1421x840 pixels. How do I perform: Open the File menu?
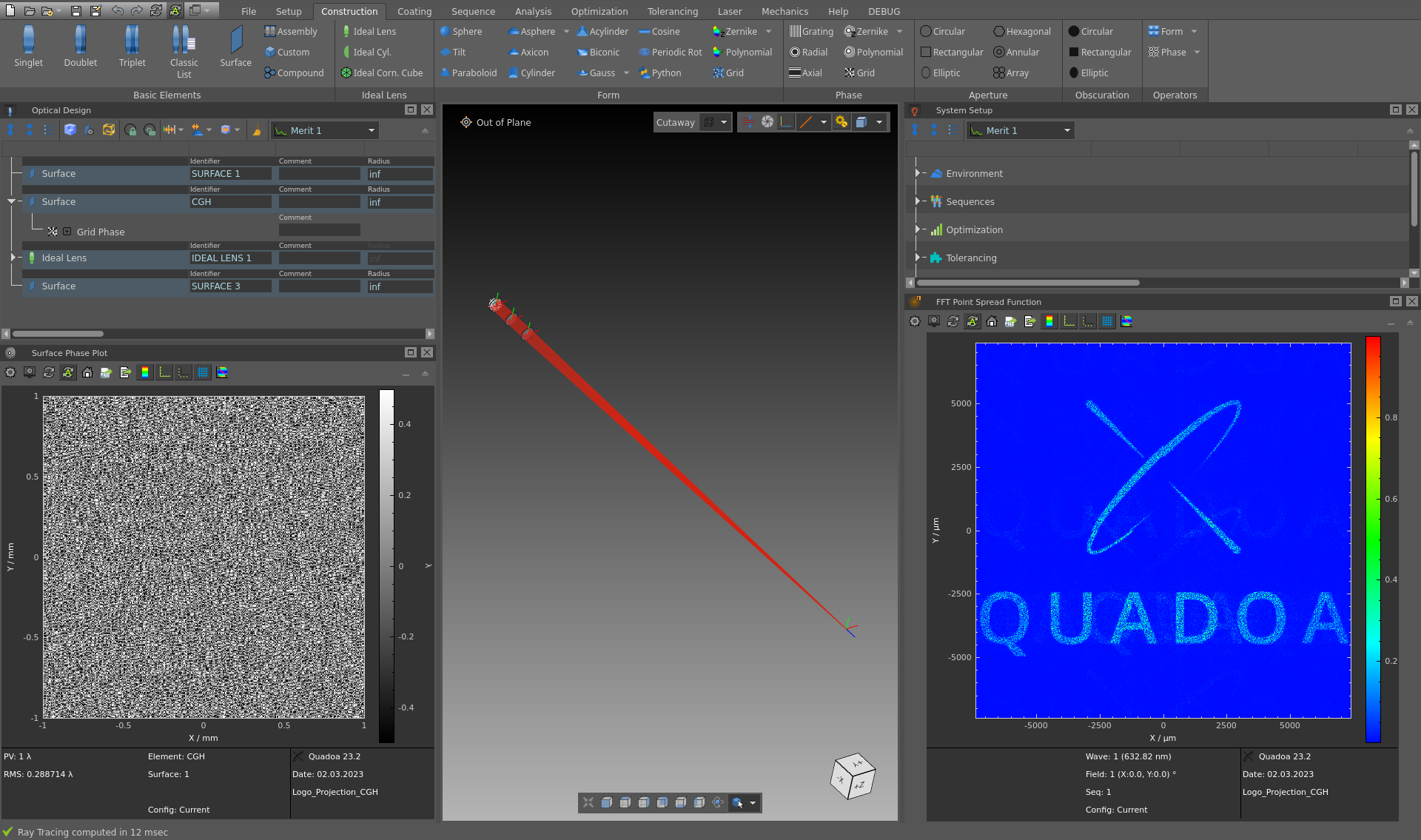(249, 11)
